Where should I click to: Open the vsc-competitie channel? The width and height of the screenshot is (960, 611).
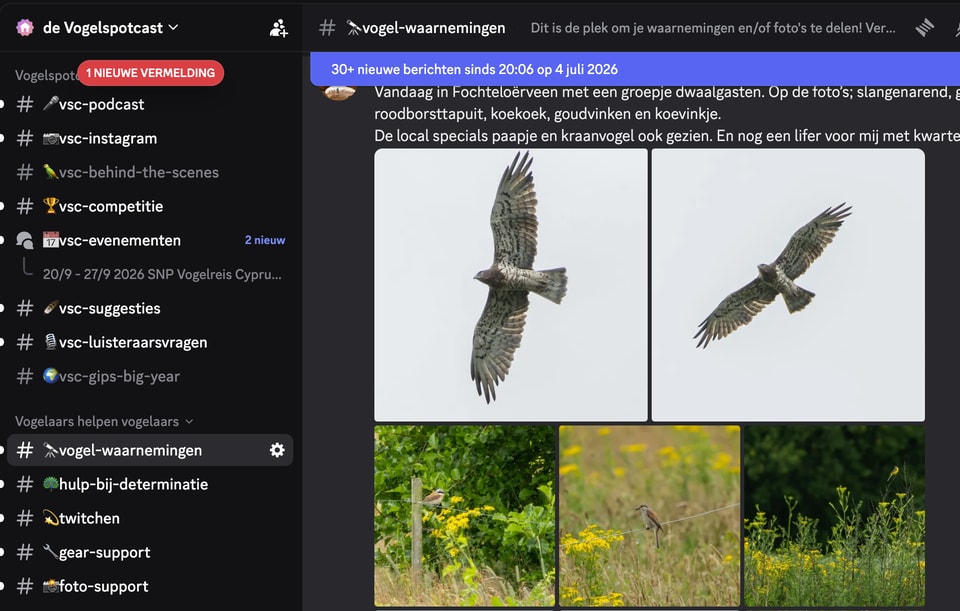pos(150,206)
